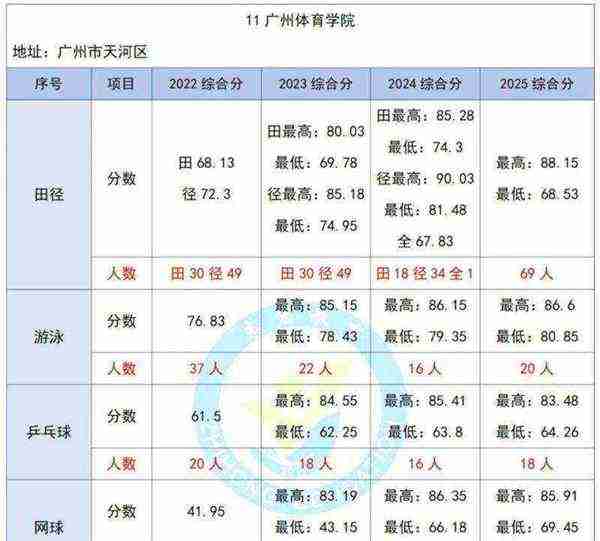The image size is (600, 541).
Task: Click the entry "最低：80.85"
Action: [x=537, y=336]
